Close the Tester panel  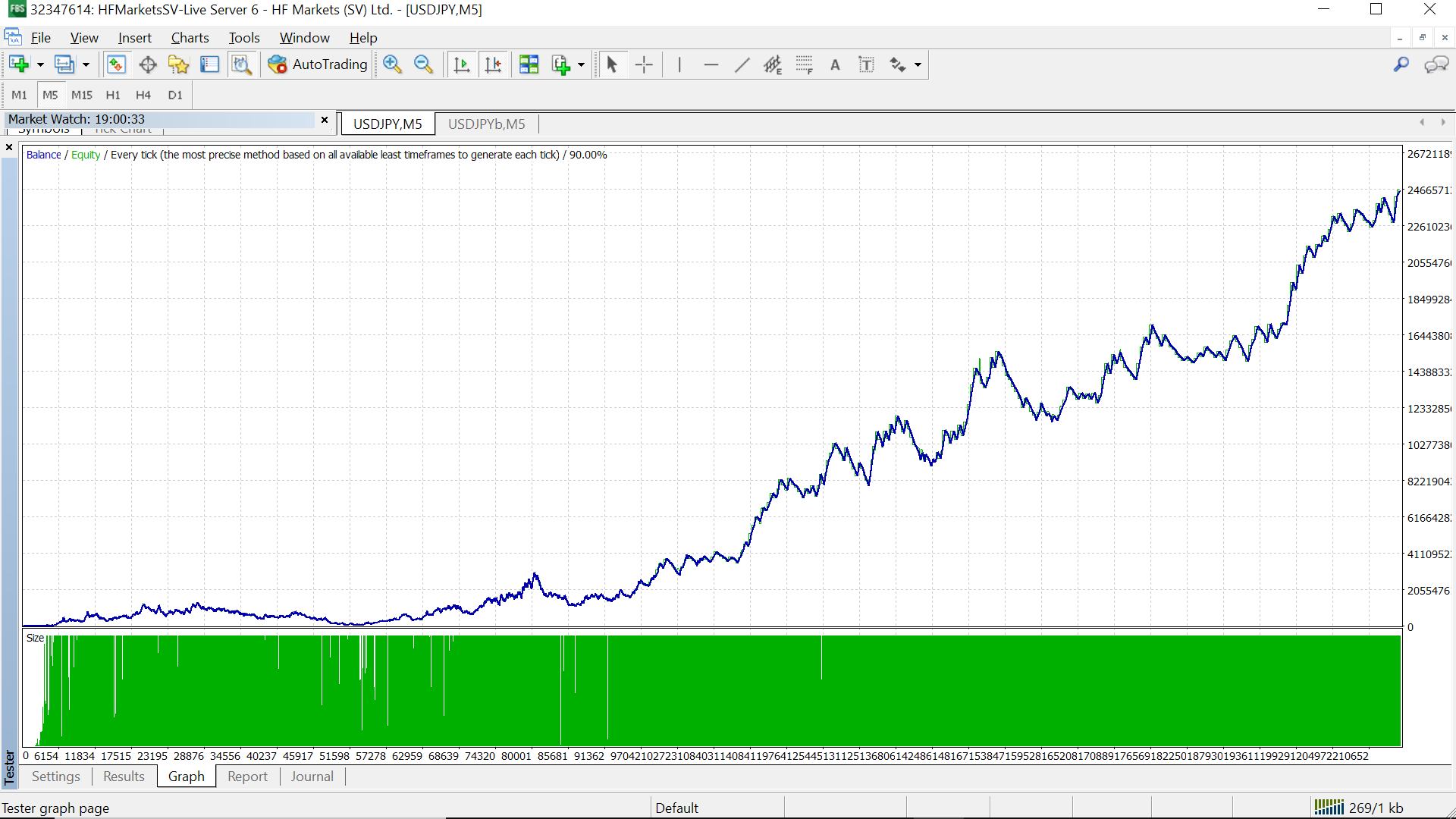(9, 147)
